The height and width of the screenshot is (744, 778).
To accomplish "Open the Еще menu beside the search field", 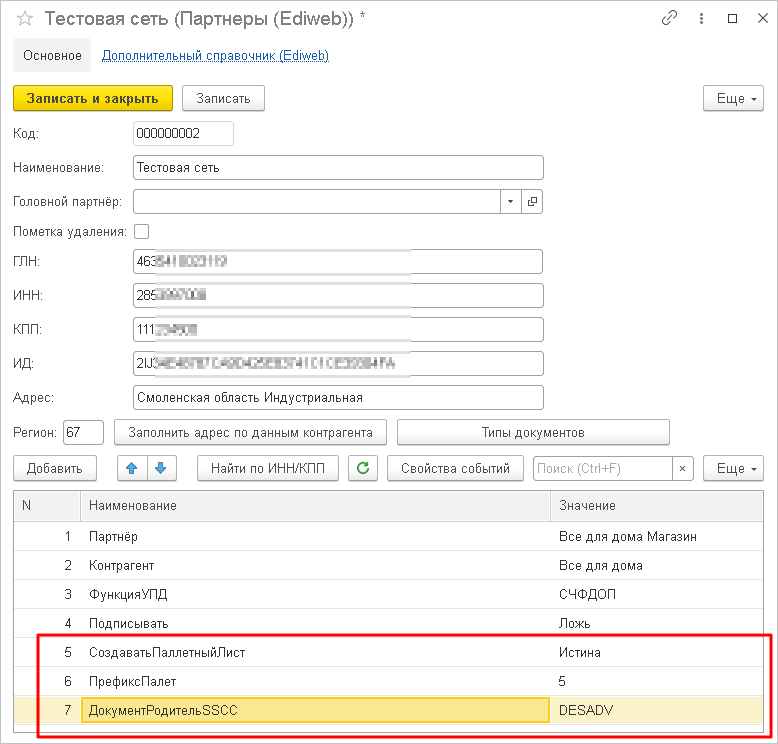I will point(735,468).
